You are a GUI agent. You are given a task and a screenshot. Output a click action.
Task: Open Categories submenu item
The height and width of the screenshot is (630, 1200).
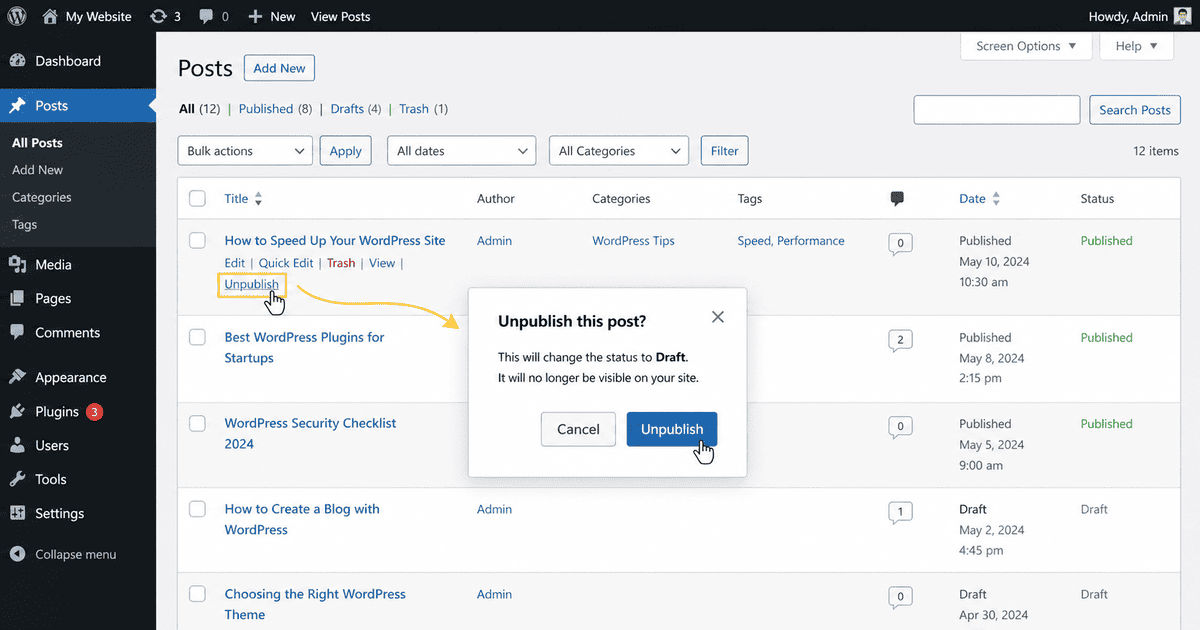coord(42,197)
